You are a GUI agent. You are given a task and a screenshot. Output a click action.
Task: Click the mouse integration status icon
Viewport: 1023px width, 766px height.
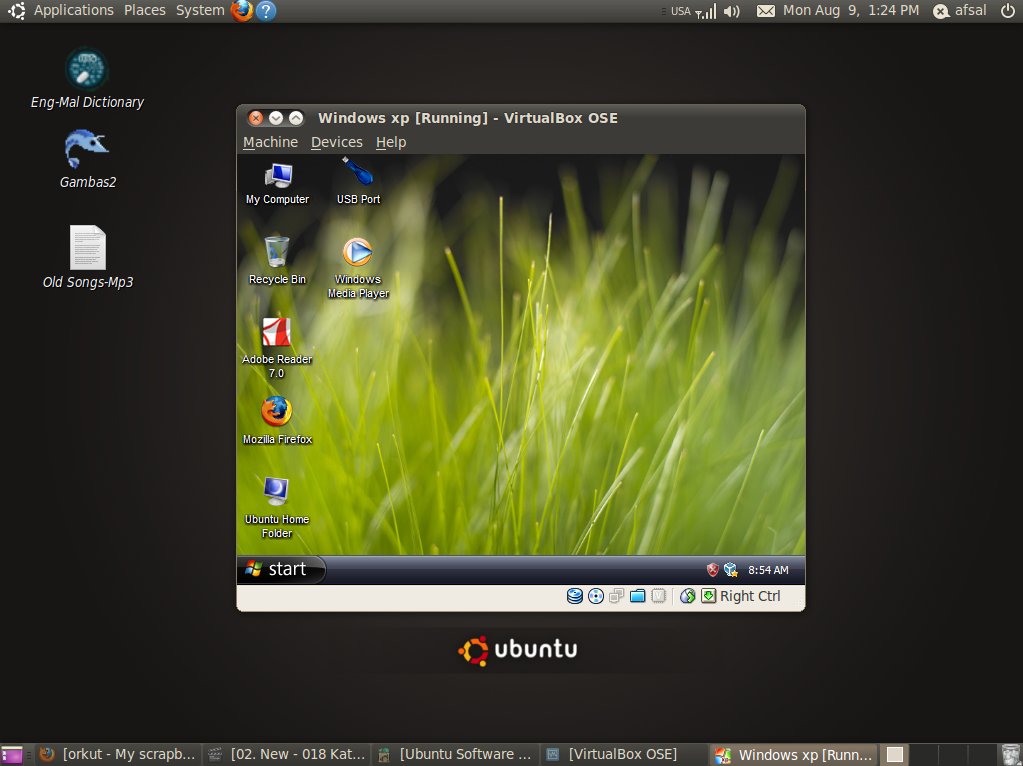point(688,596)
